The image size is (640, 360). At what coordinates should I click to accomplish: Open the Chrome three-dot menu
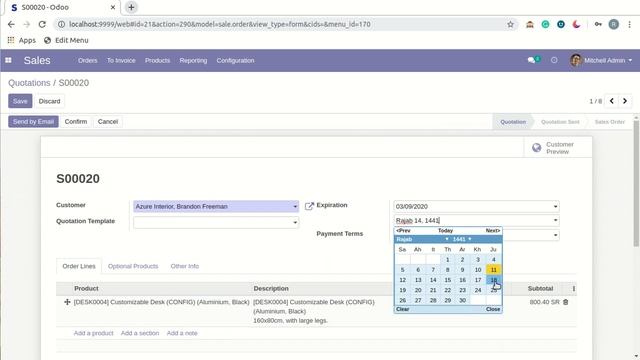(x=629, y=24)
